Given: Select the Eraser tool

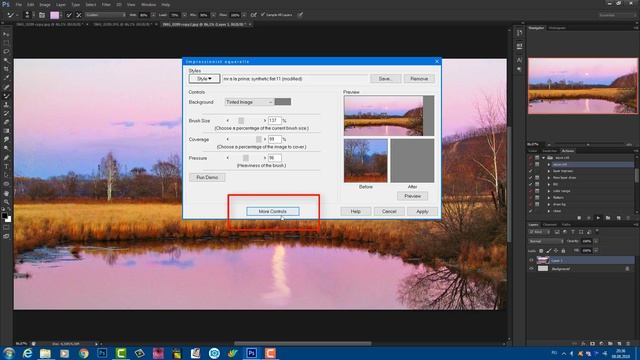Looking at the screenshot, I should pyautogui.click(x=6, y=122).
